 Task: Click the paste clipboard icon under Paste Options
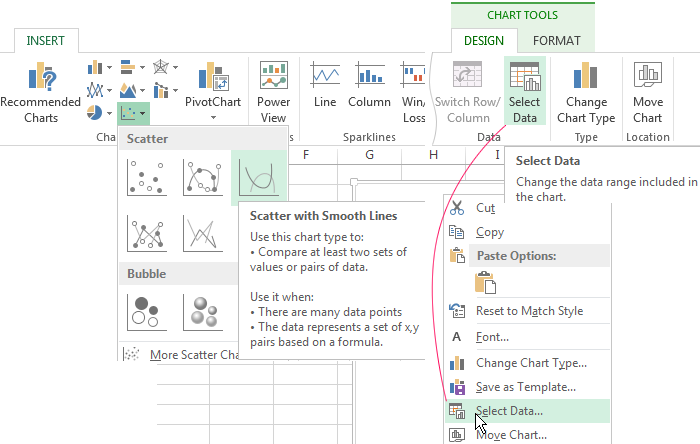pyautogui.click(x=484, y=281)
